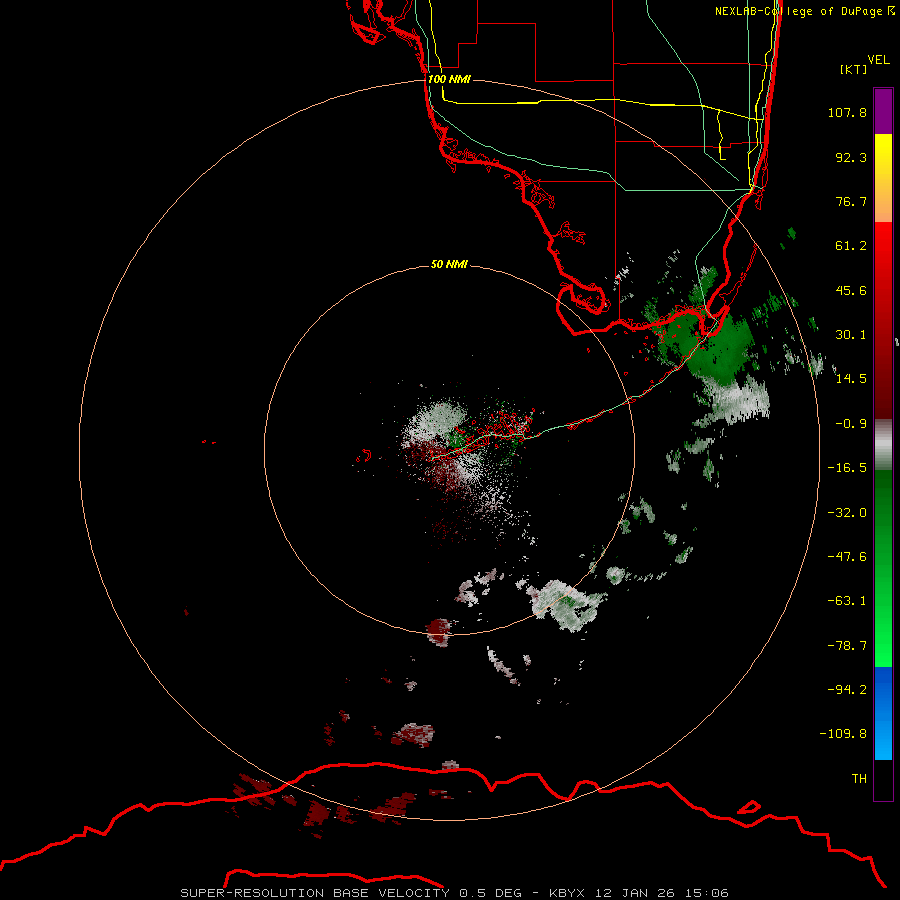The height and width of the screenshot is (900, 900).
Task: Click the [KT] units label
Action: (853, 69)
